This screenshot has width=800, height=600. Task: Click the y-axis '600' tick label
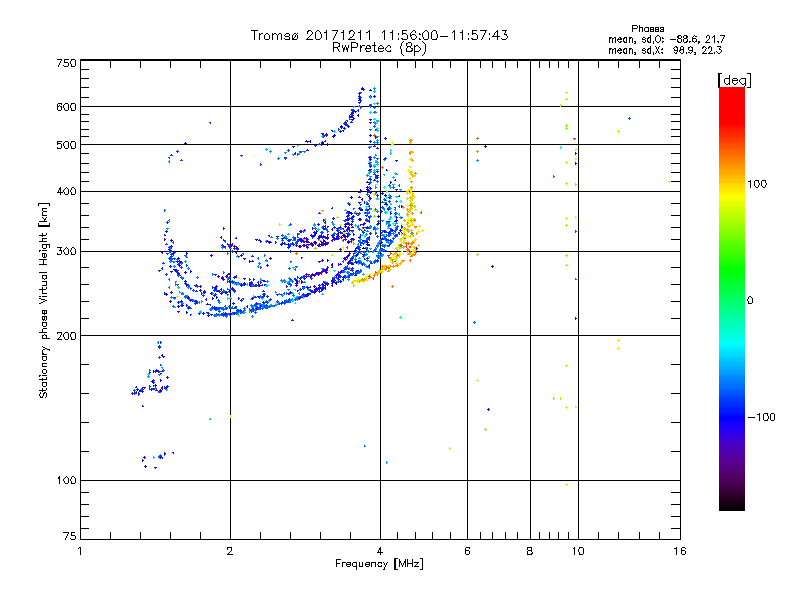click(66, 107)
